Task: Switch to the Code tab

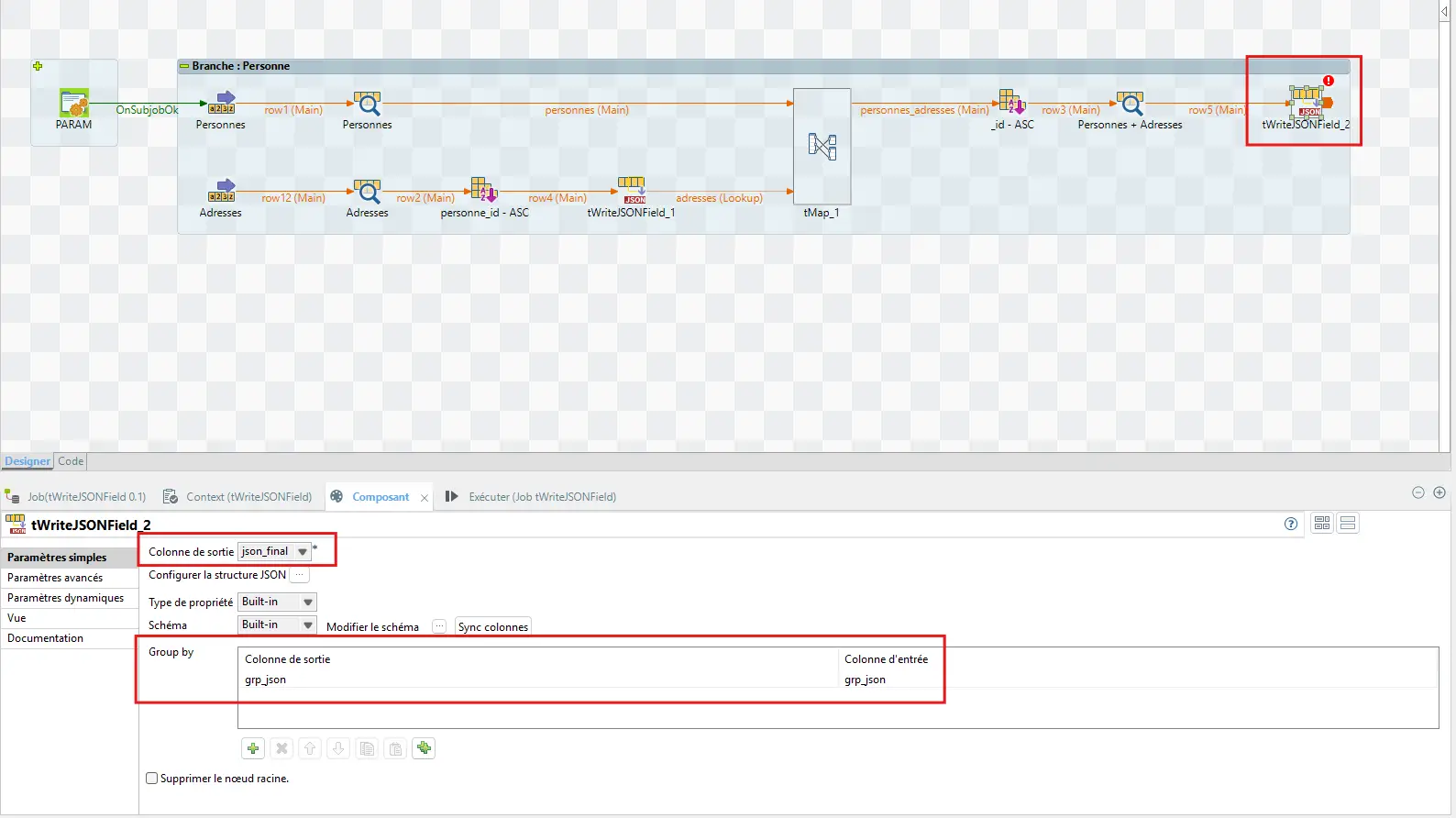Action: tap(71, 461)
